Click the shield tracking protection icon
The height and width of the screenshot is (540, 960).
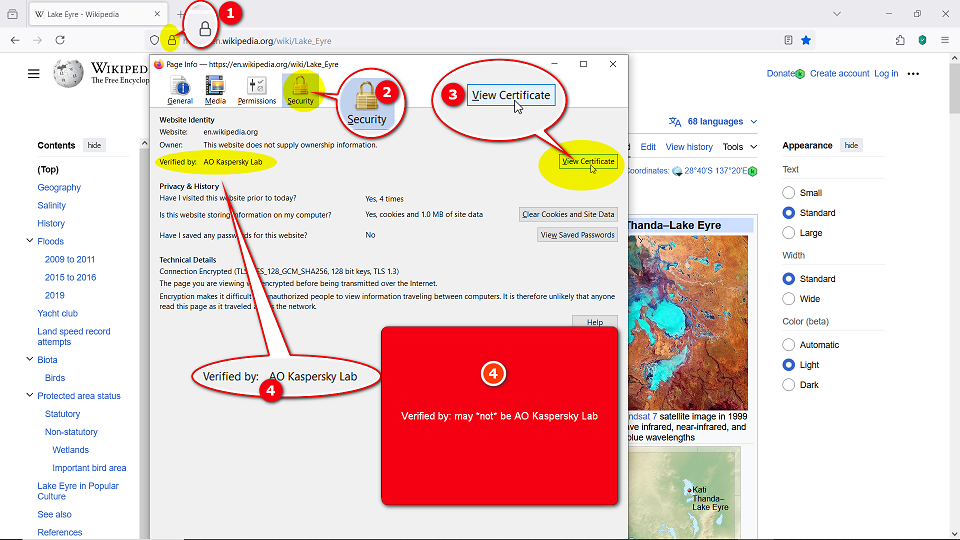point(154,40)
